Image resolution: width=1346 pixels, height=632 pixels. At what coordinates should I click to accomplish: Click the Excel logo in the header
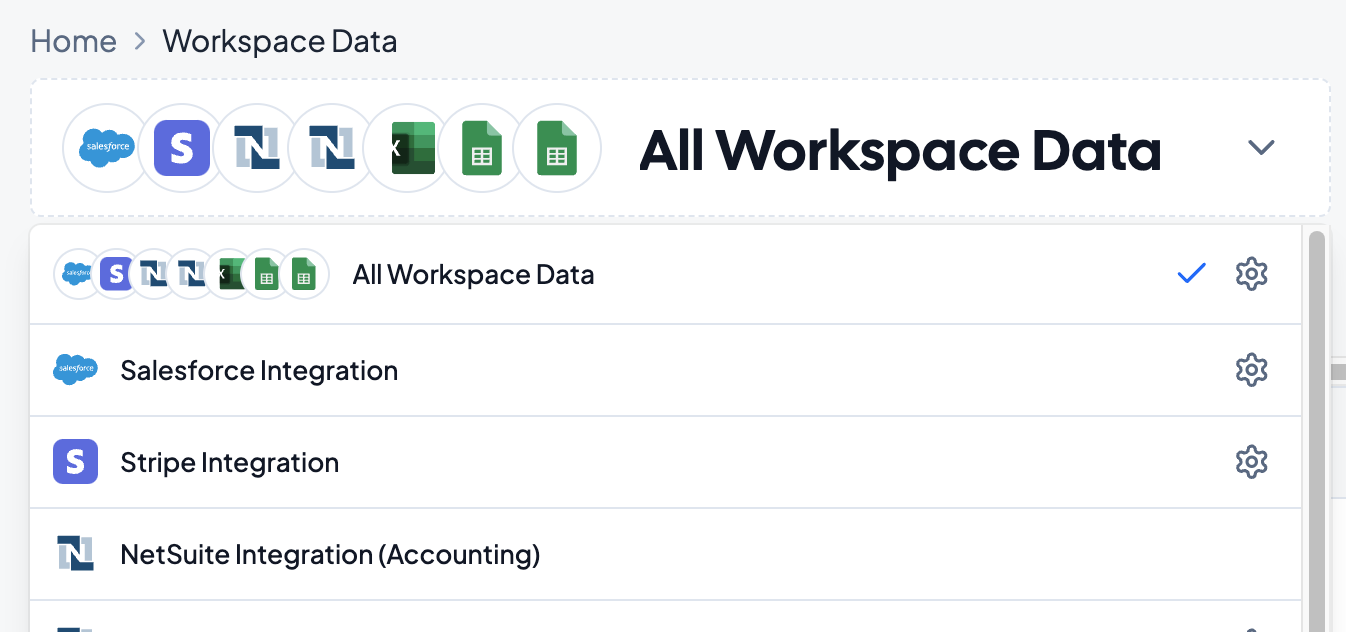pos(406,148)
